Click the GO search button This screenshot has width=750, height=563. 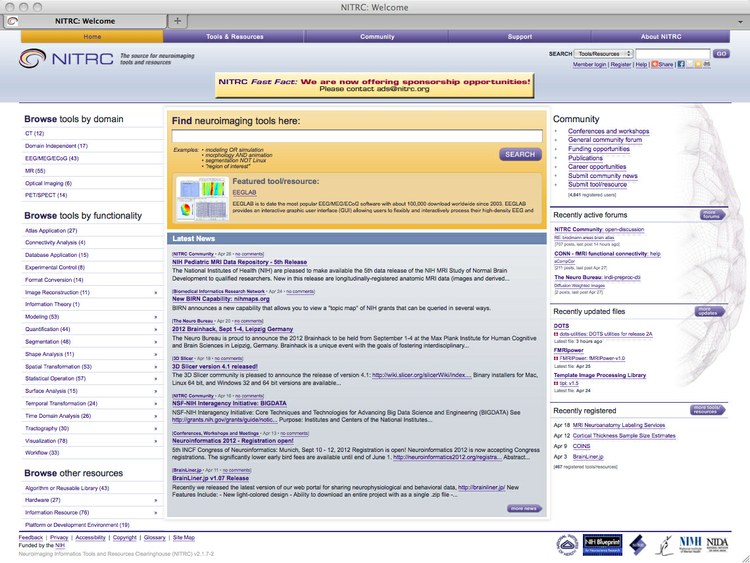coord(721,54)
